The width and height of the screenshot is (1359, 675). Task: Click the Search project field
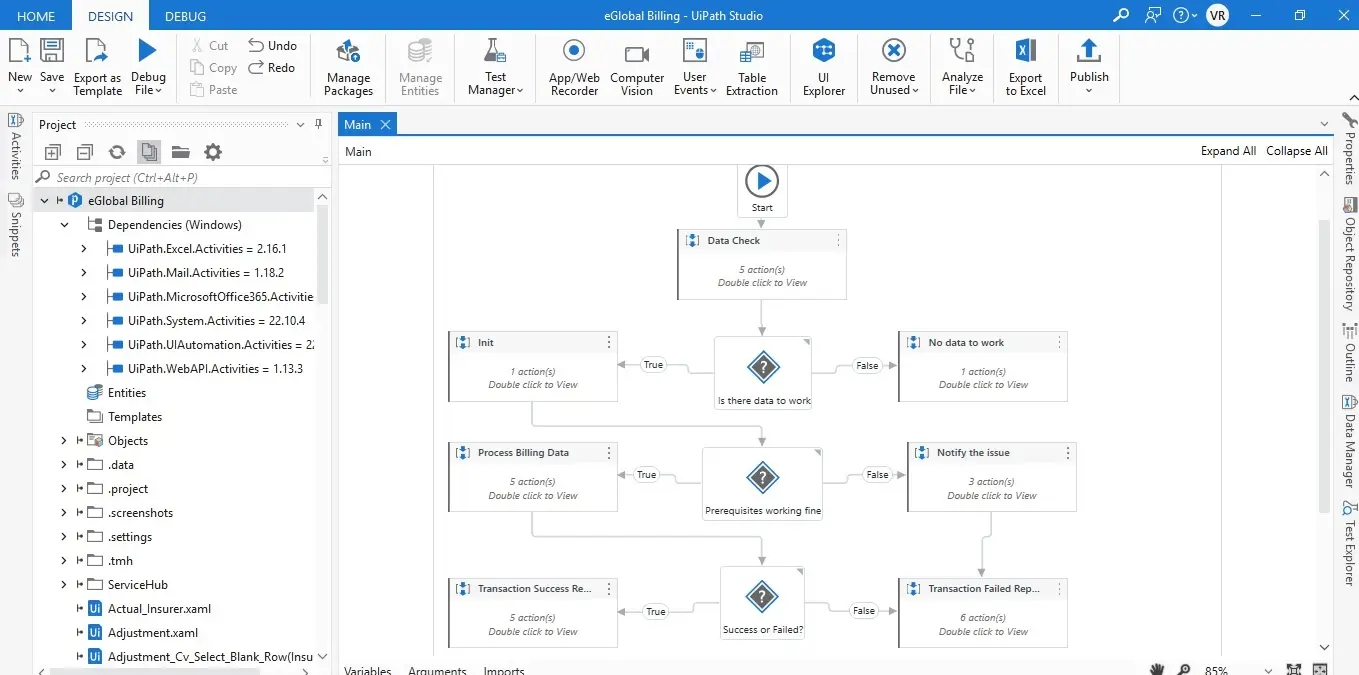(182, 177)
